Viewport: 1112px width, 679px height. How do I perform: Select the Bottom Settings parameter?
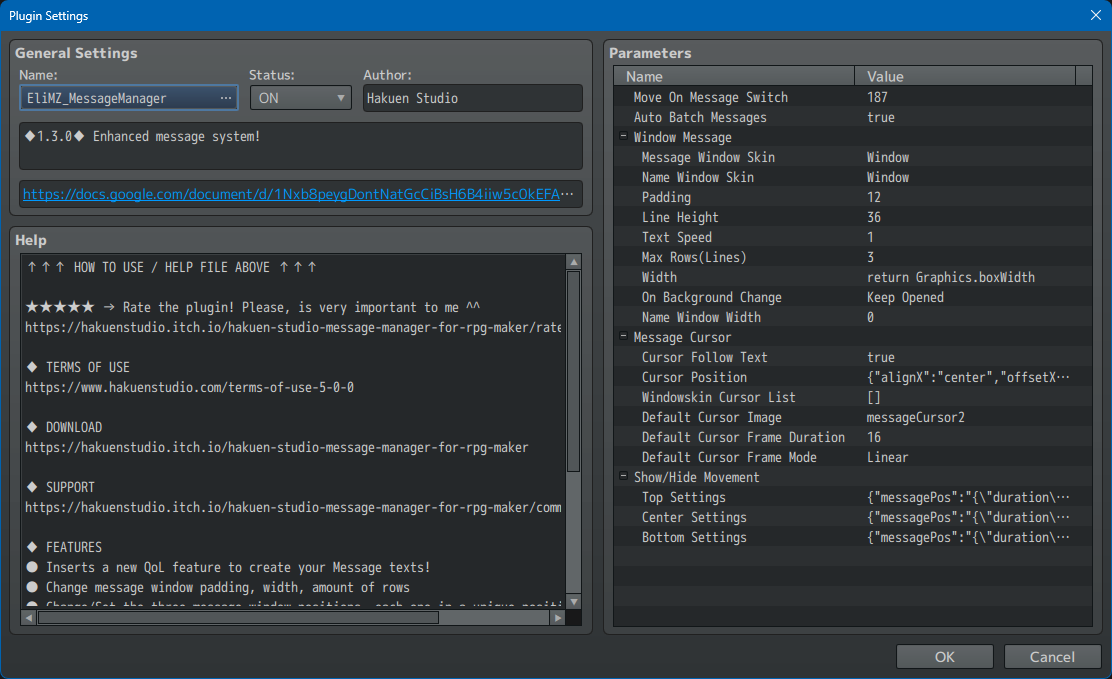pos(853,537)
